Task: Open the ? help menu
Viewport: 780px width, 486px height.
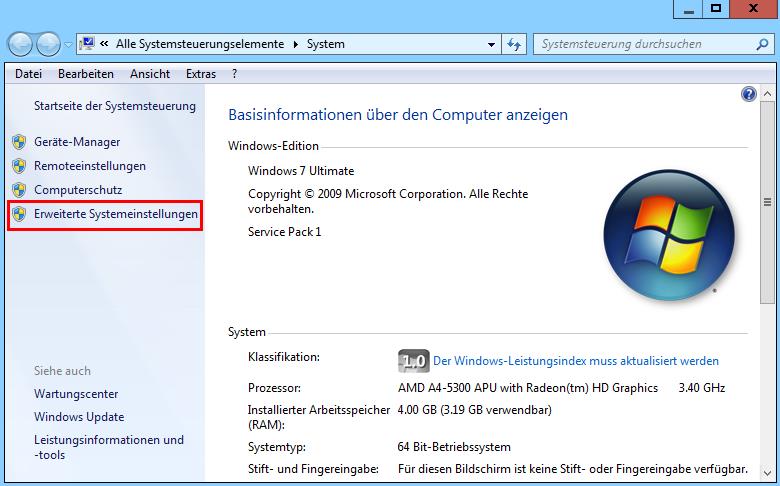Action: click(x=234, y=74)
